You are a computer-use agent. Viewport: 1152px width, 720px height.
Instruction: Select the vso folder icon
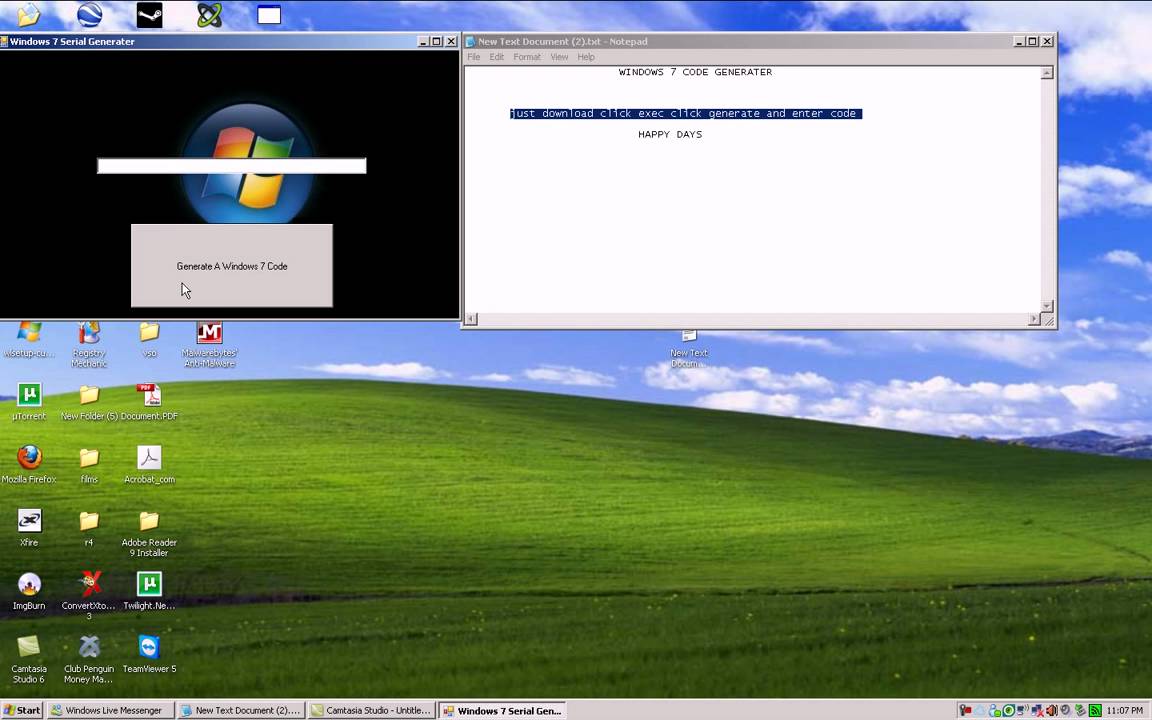(x=149, y=339)
